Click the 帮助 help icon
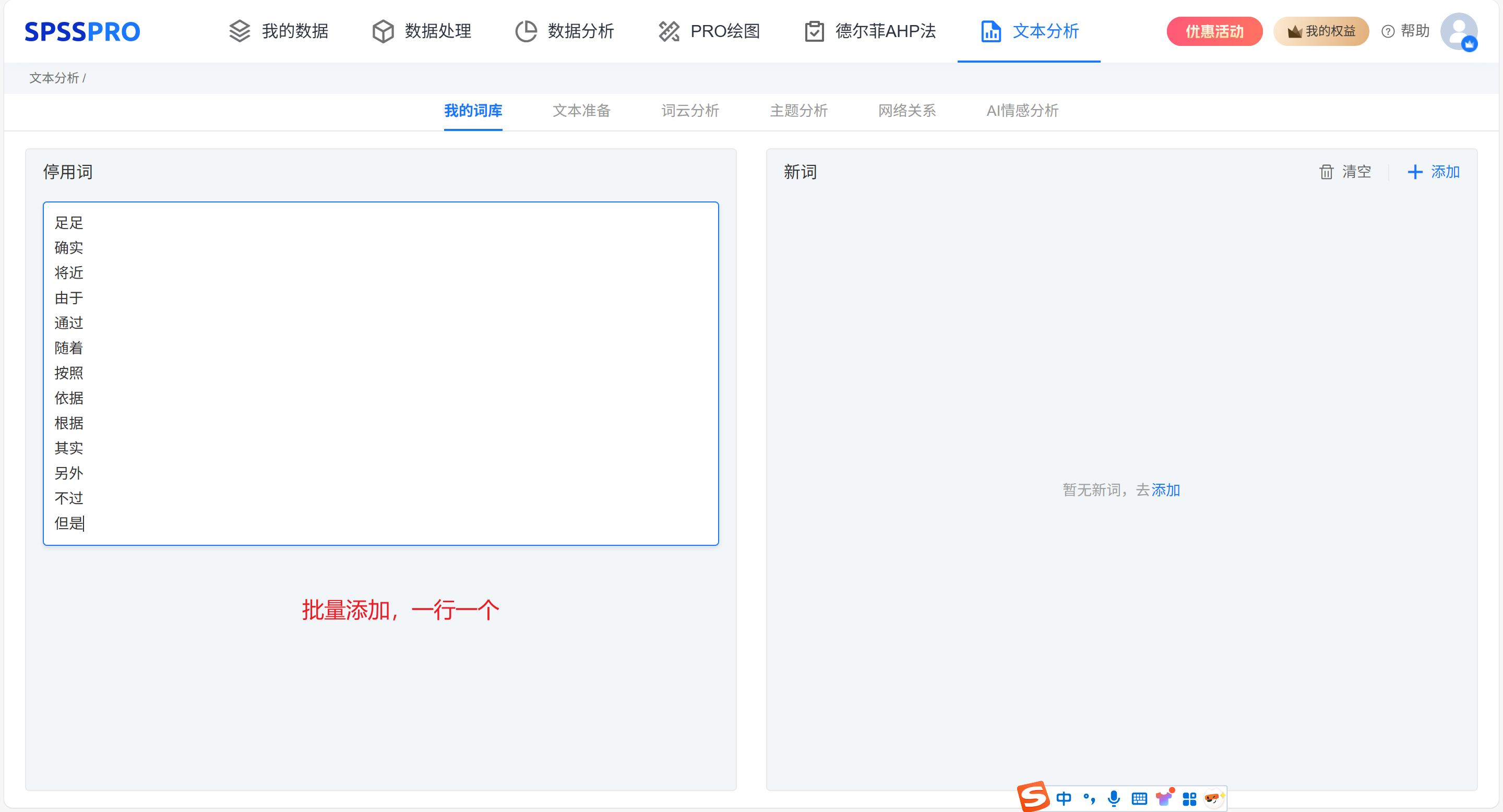This screenshot has height=812, width=1503. (1388, 31)
